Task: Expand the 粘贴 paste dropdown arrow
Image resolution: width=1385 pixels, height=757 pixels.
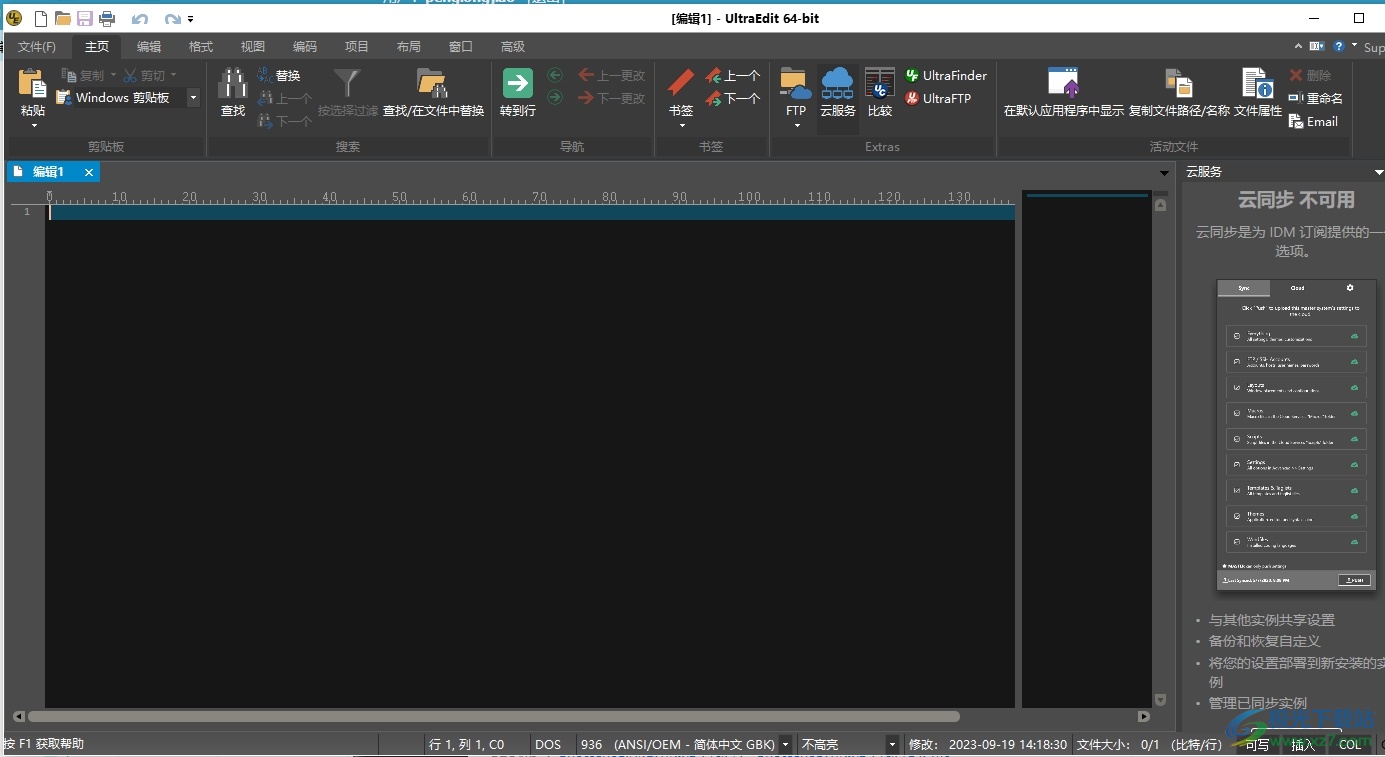Action: tap(33, 125)
